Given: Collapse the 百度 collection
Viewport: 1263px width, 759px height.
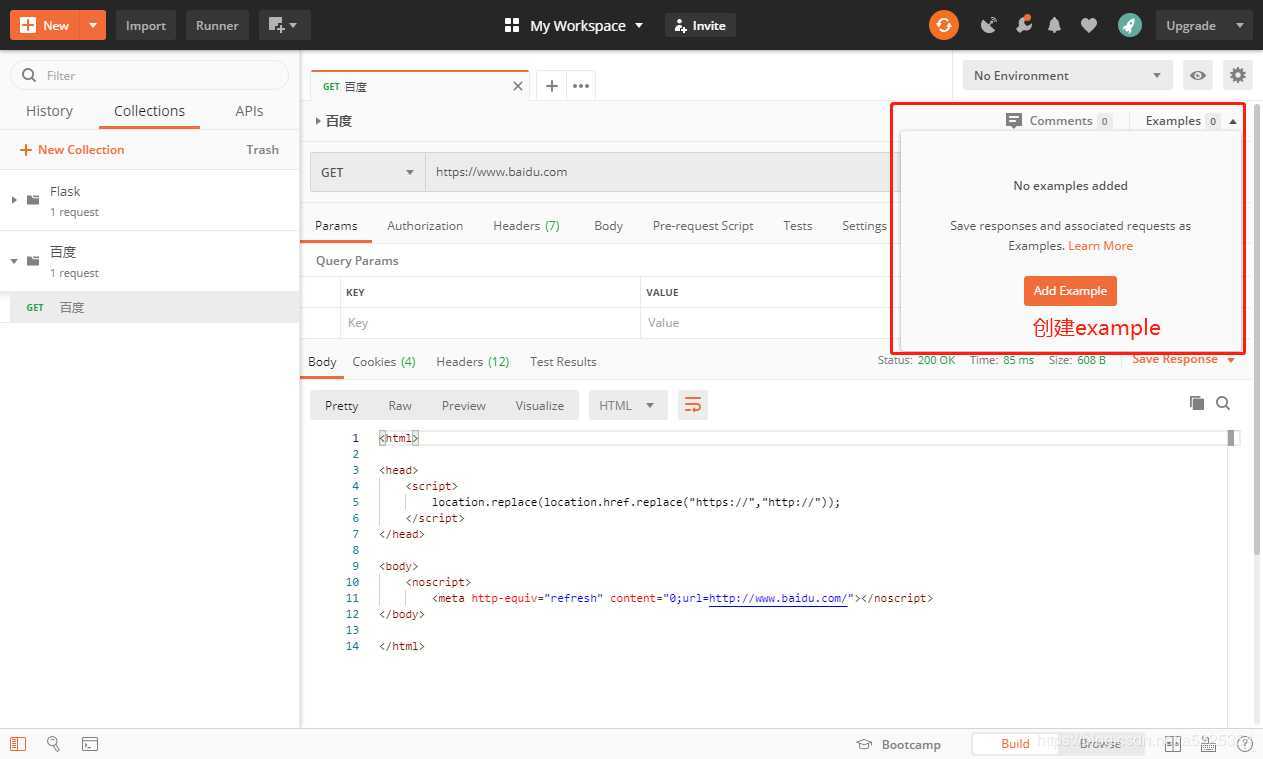Looking at the screenshot, I should coord(14,261).
